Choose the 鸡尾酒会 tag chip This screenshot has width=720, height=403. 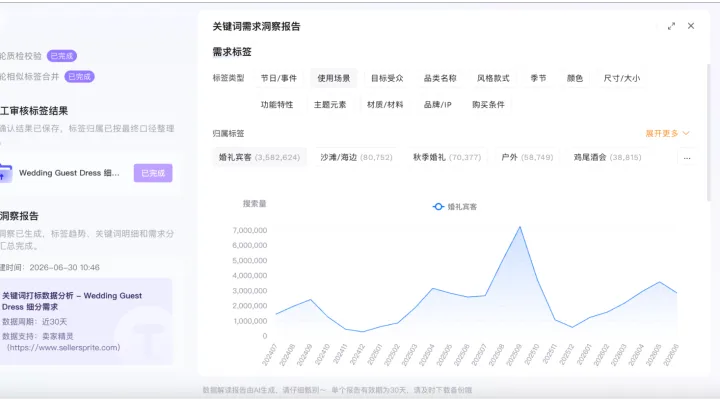[x=608, y=157]
